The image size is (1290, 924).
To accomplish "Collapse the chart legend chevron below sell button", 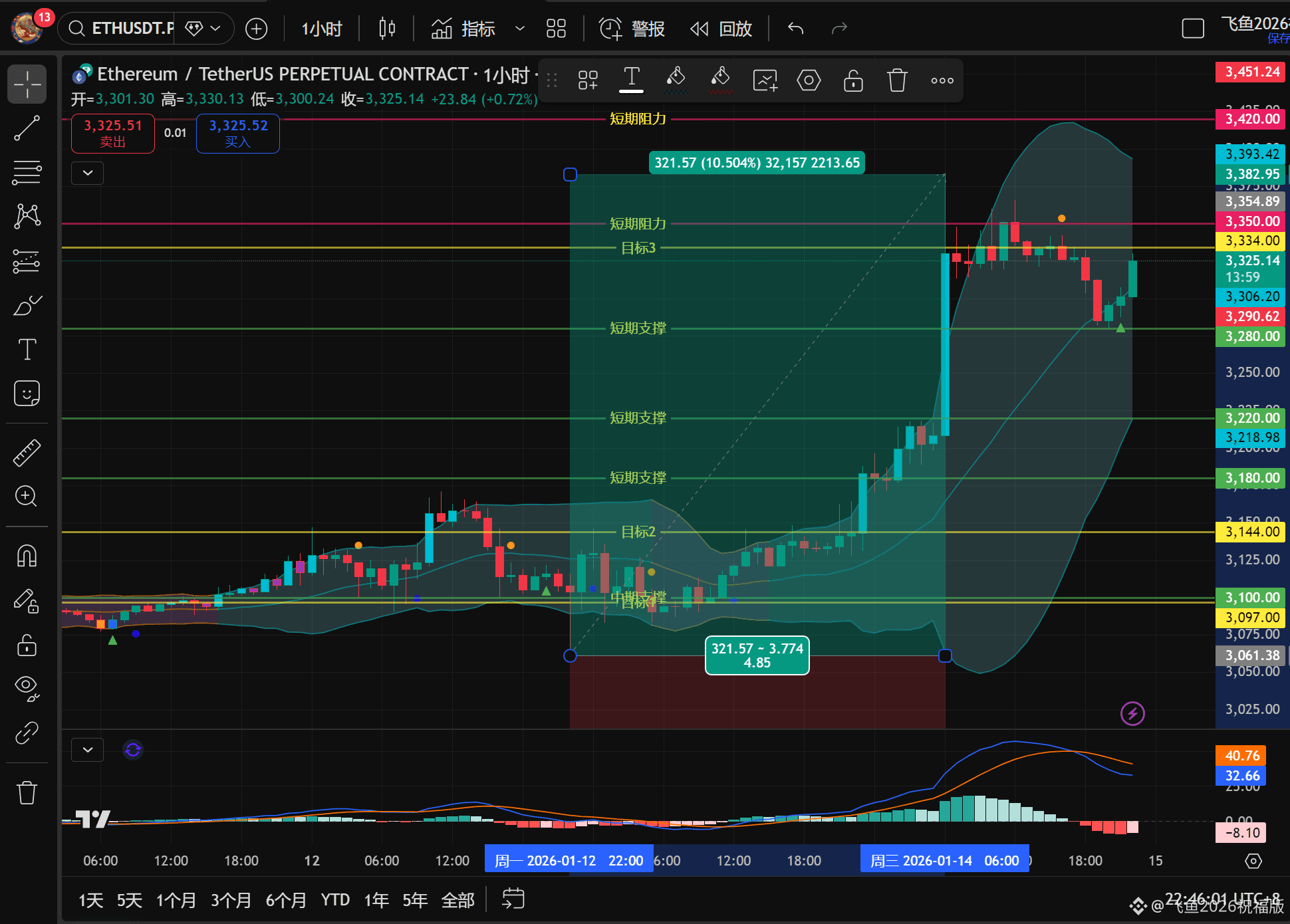I will 88,173.
